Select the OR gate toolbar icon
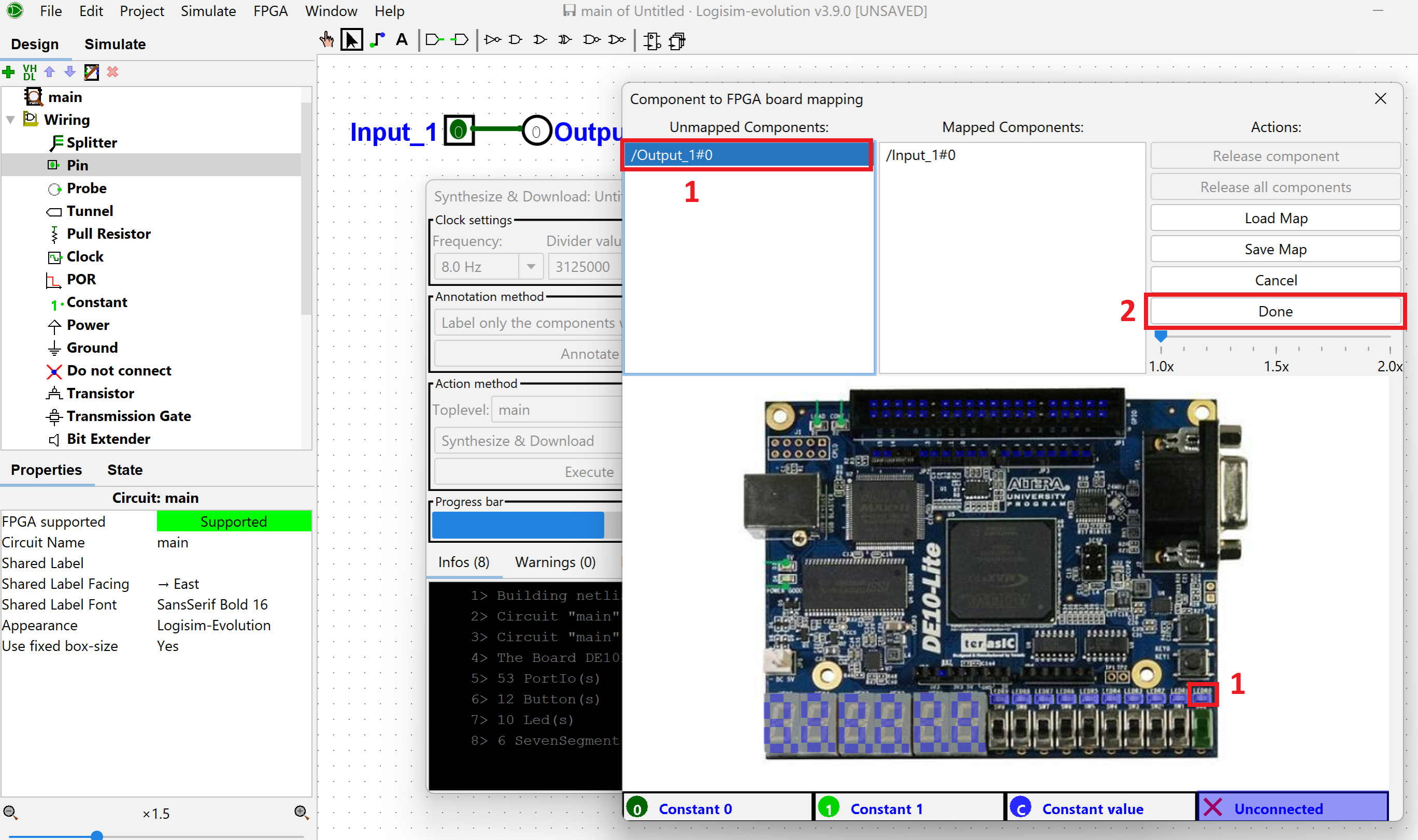This screenshot has width=1418, height=840. click(x=540, y=40)
